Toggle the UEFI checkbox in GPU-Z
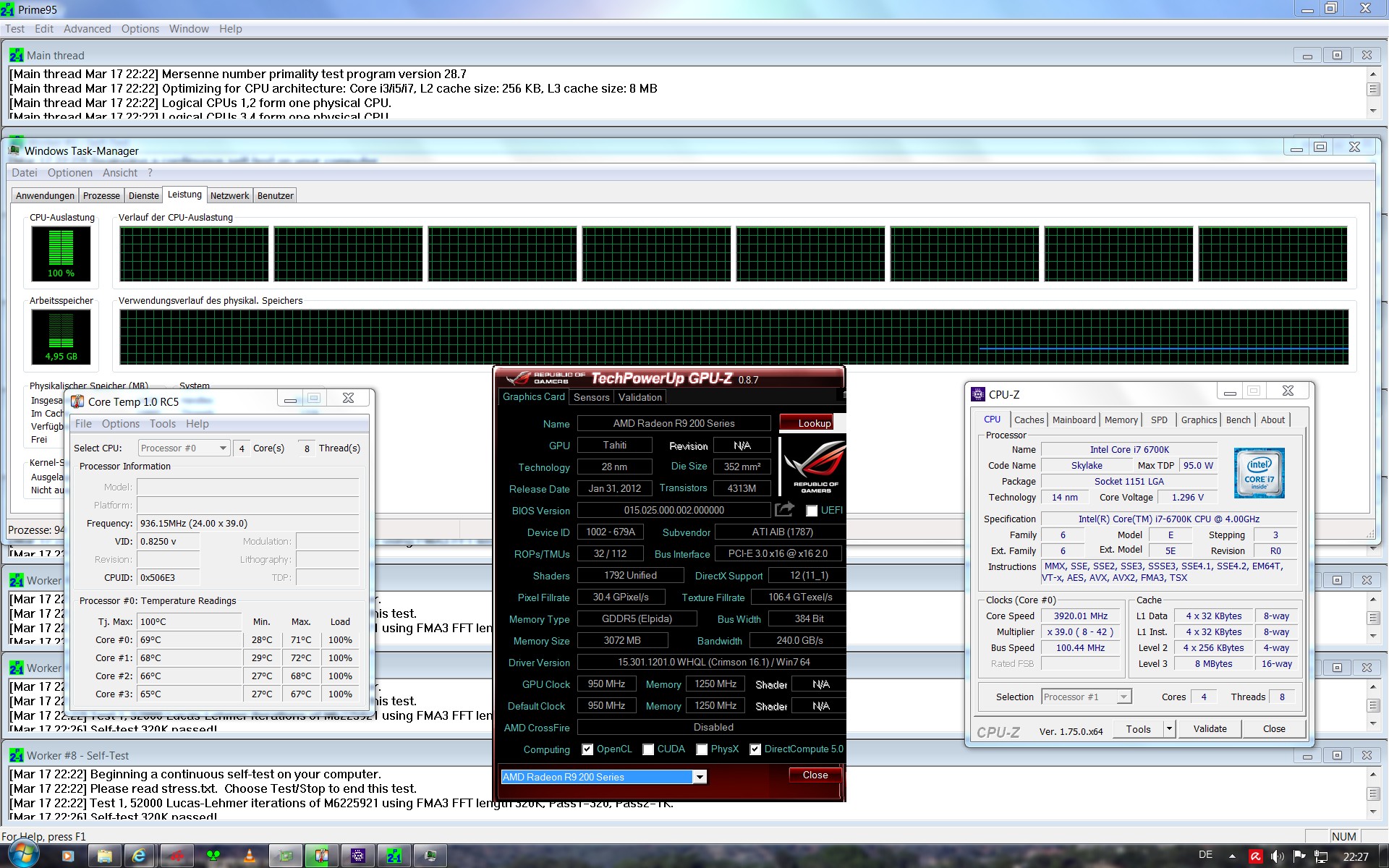The height and width of the screenshot is (868, 1389). (x=812, y=511)
